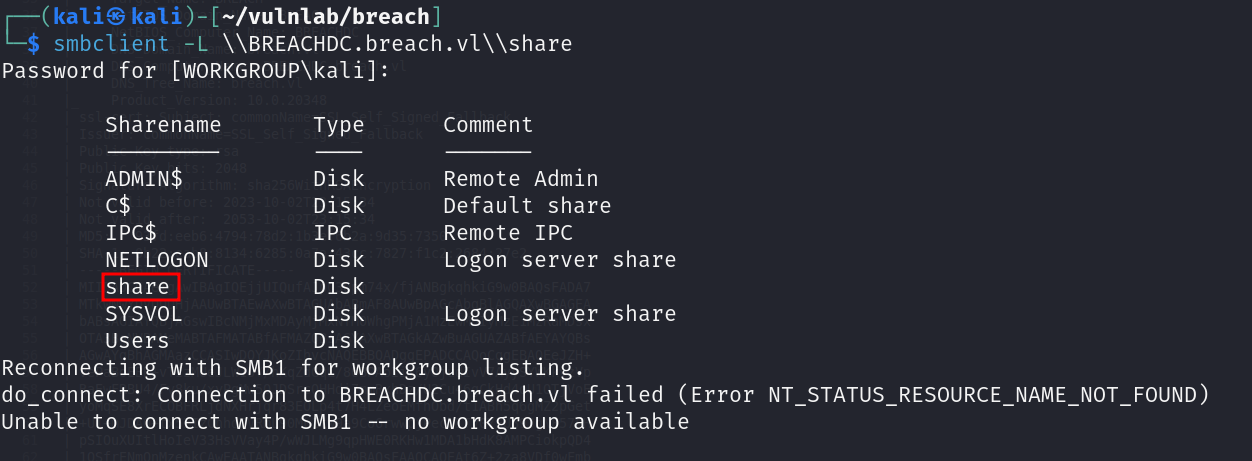Click the Logon server share comment for SYSVOL
Viewport: 1252px width, 461px height.
(x=560, y=314)
